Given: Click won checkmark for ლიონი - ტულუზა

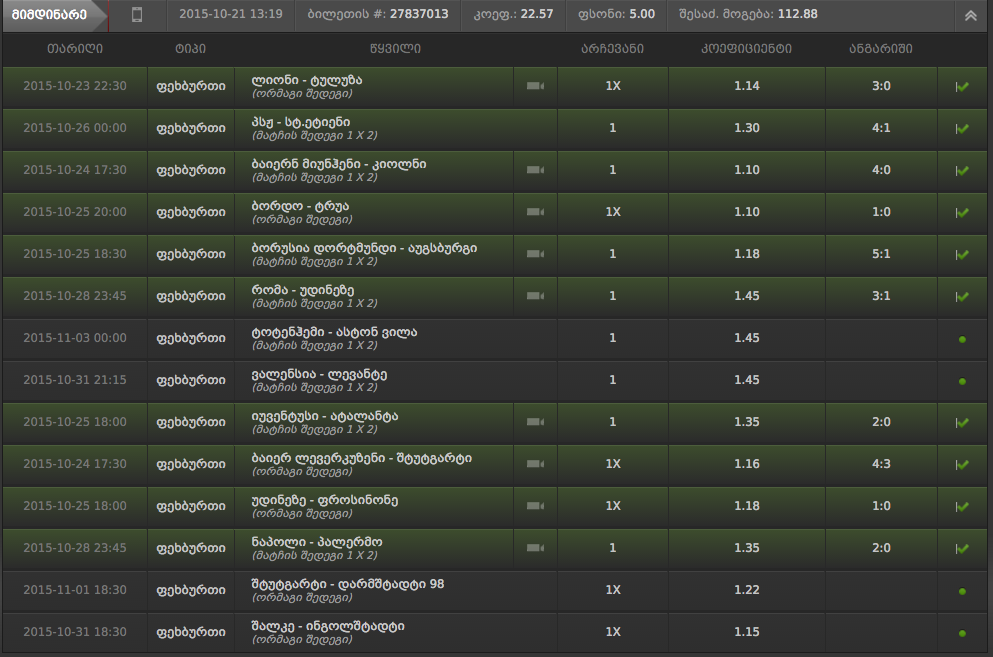Looking at the screenshot, I should (962, 87).
